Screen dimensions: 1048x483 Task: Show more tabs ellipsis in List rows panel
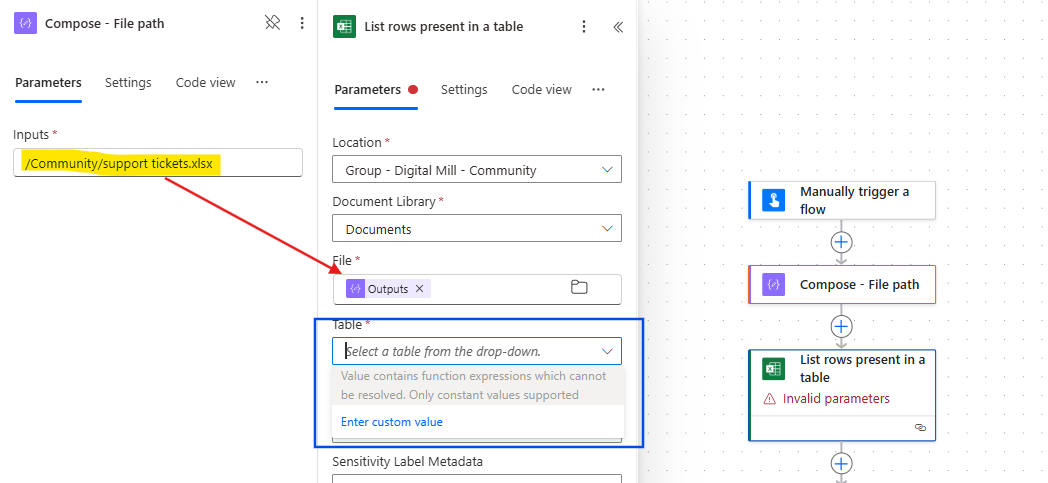(x=598, y=89)
